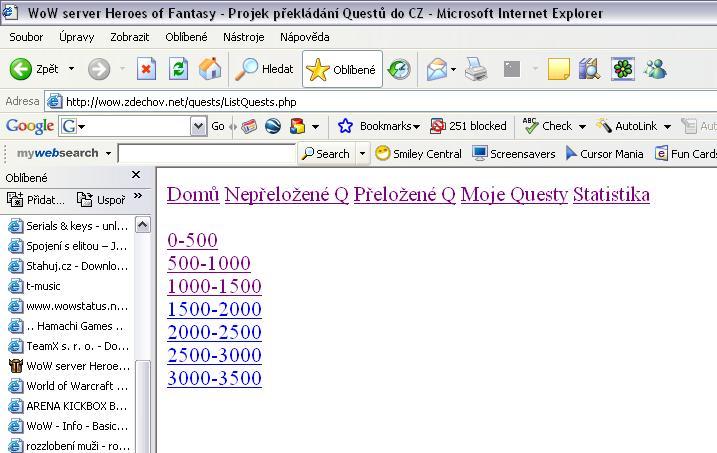Open Search (Hledat) magnifier button
Screen dimensions: 717x453
264,69
